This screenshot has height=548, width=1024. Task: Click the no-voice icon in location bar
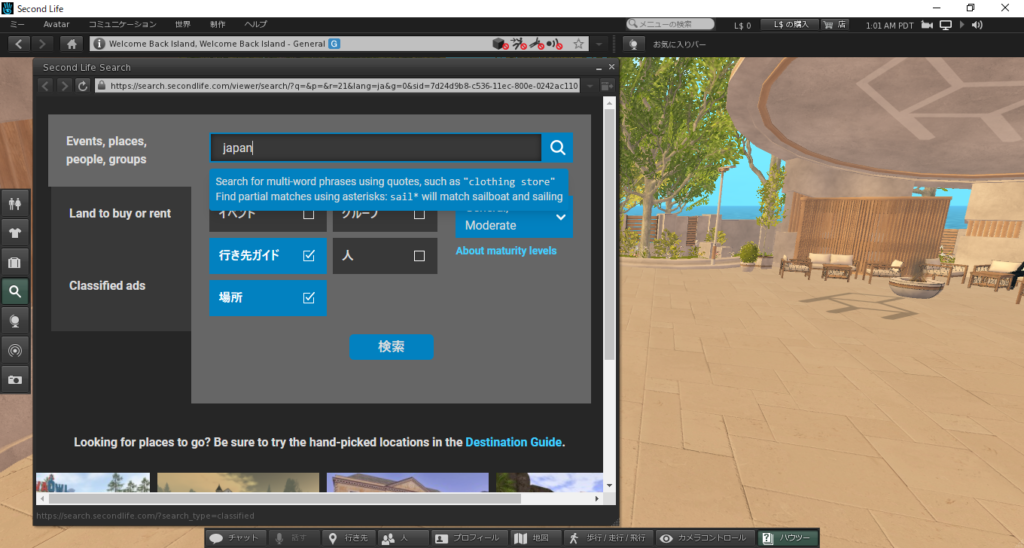(554, 44)
